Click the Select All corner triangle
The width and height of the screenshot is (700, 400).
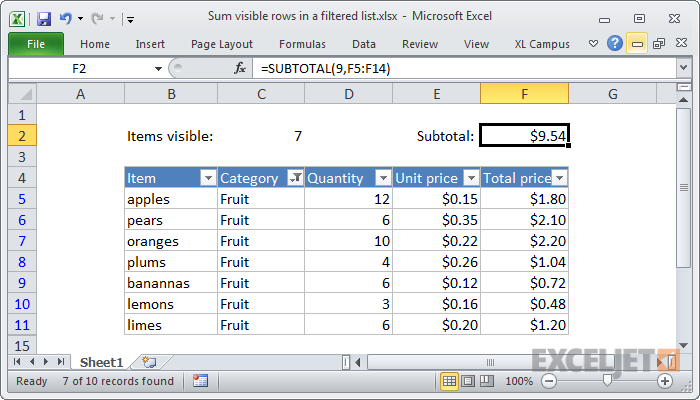click(22, 94)
